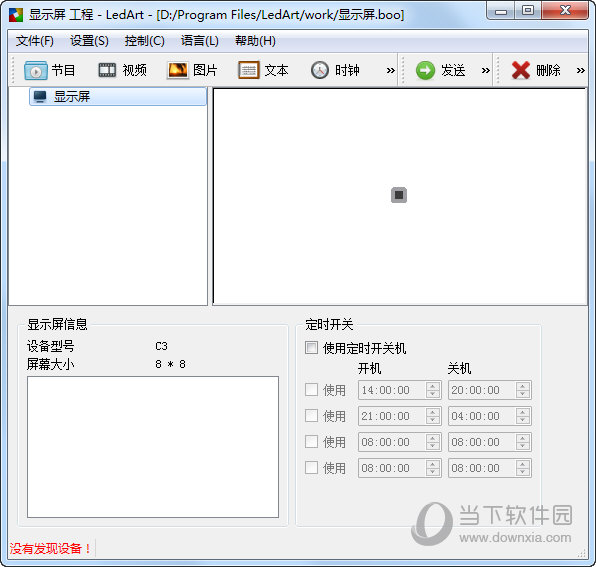This screenshot has height=567, width=596.
Task: Enable the 使用定时开关机 checkbox
Action: [x=311, y=347]
